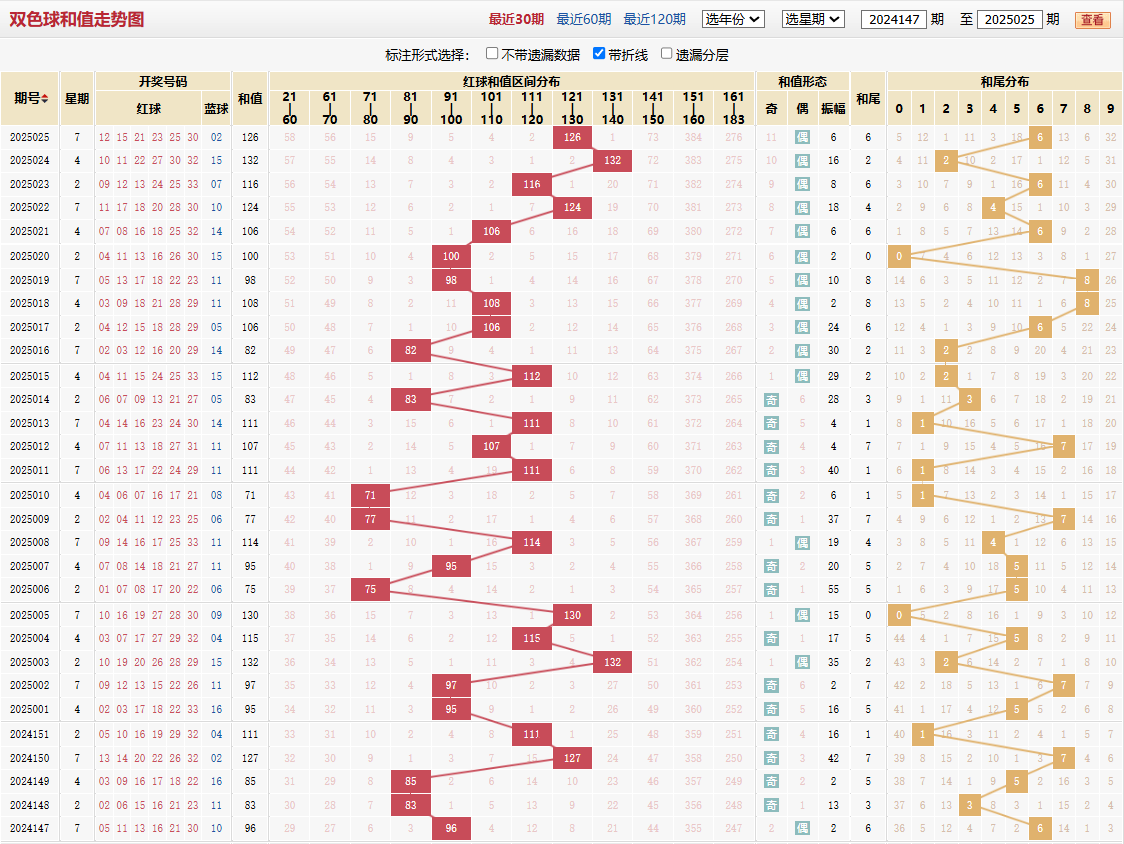This screenshot has width=1124, height=844.
Task: Click the red sum marker 127
Action: (x=572, y=758)
